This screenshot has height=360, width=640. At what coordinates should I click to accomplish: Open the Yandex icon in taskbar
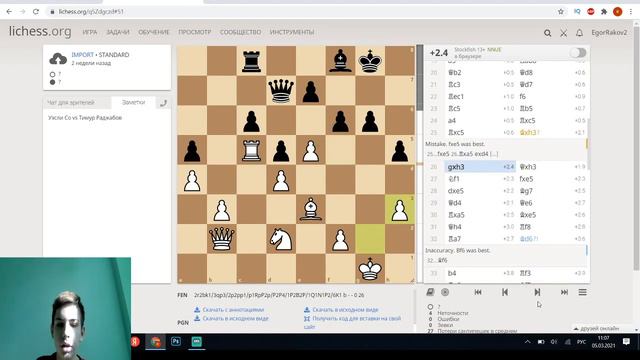tap(135, 341)
